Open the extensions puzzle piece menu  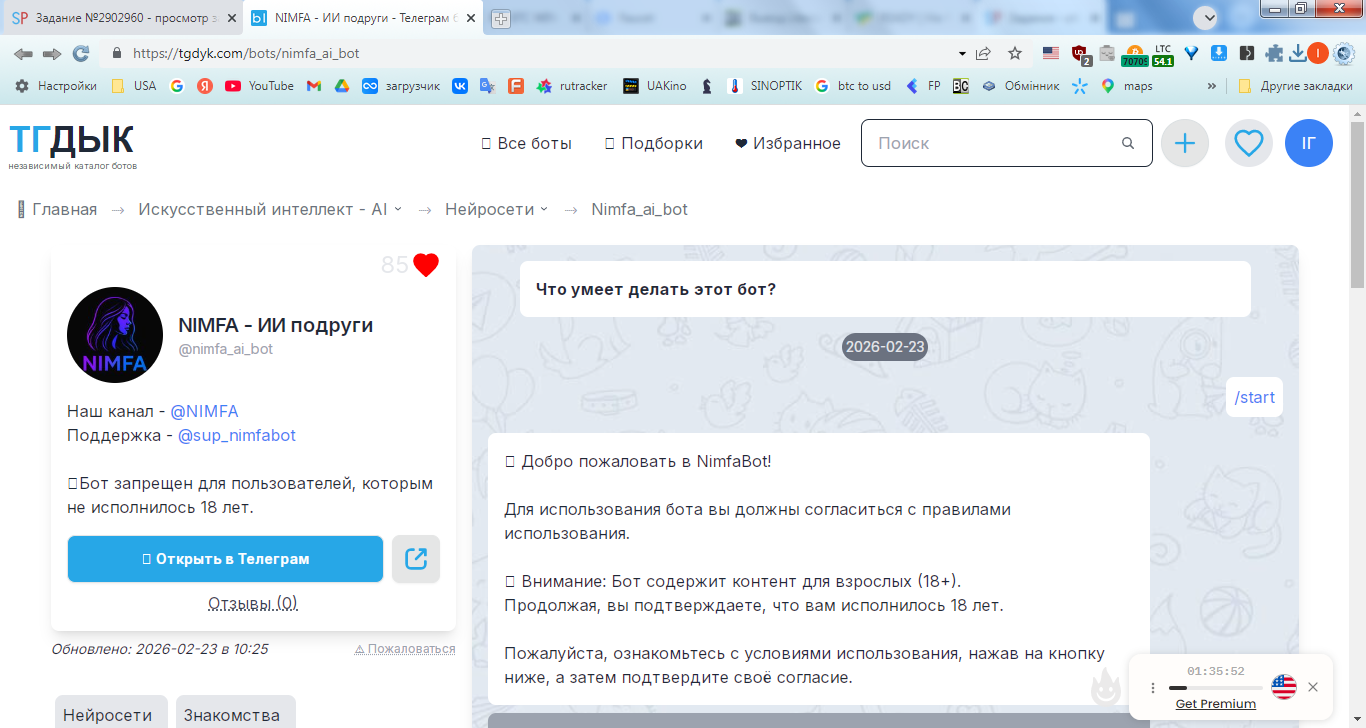[1274, 53]
